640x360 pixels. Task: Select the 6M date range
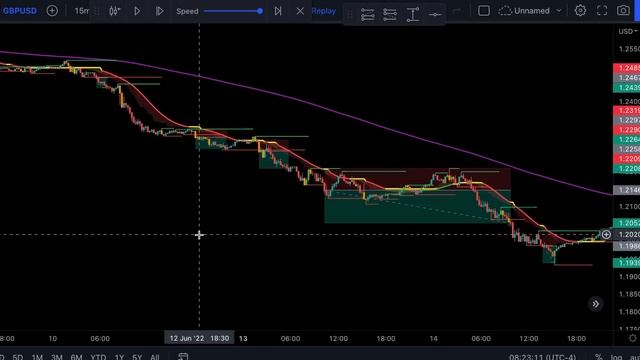click(76, 357)
